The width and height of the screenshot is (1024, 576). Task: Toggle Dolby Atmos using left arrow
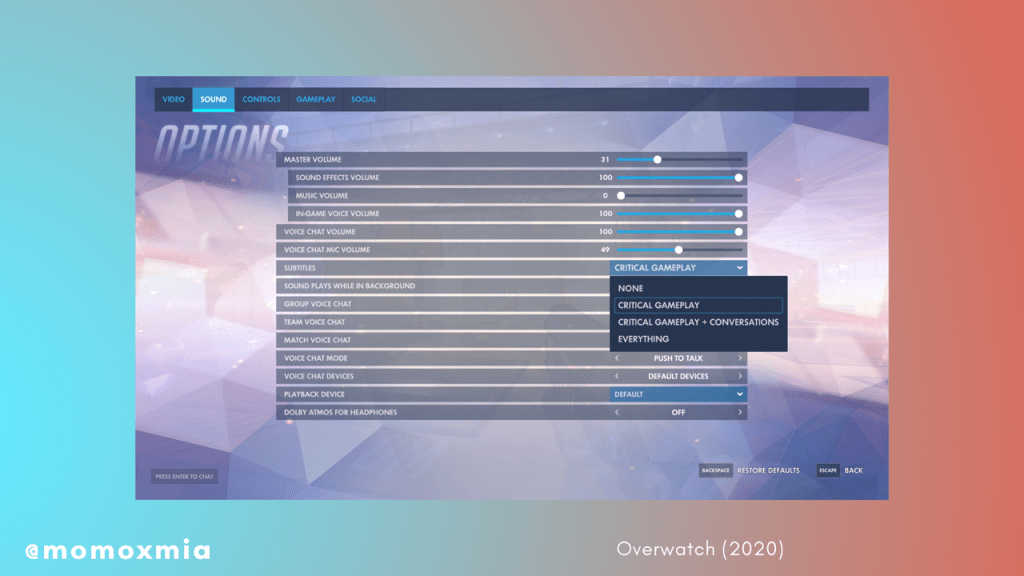click(616, 412)
